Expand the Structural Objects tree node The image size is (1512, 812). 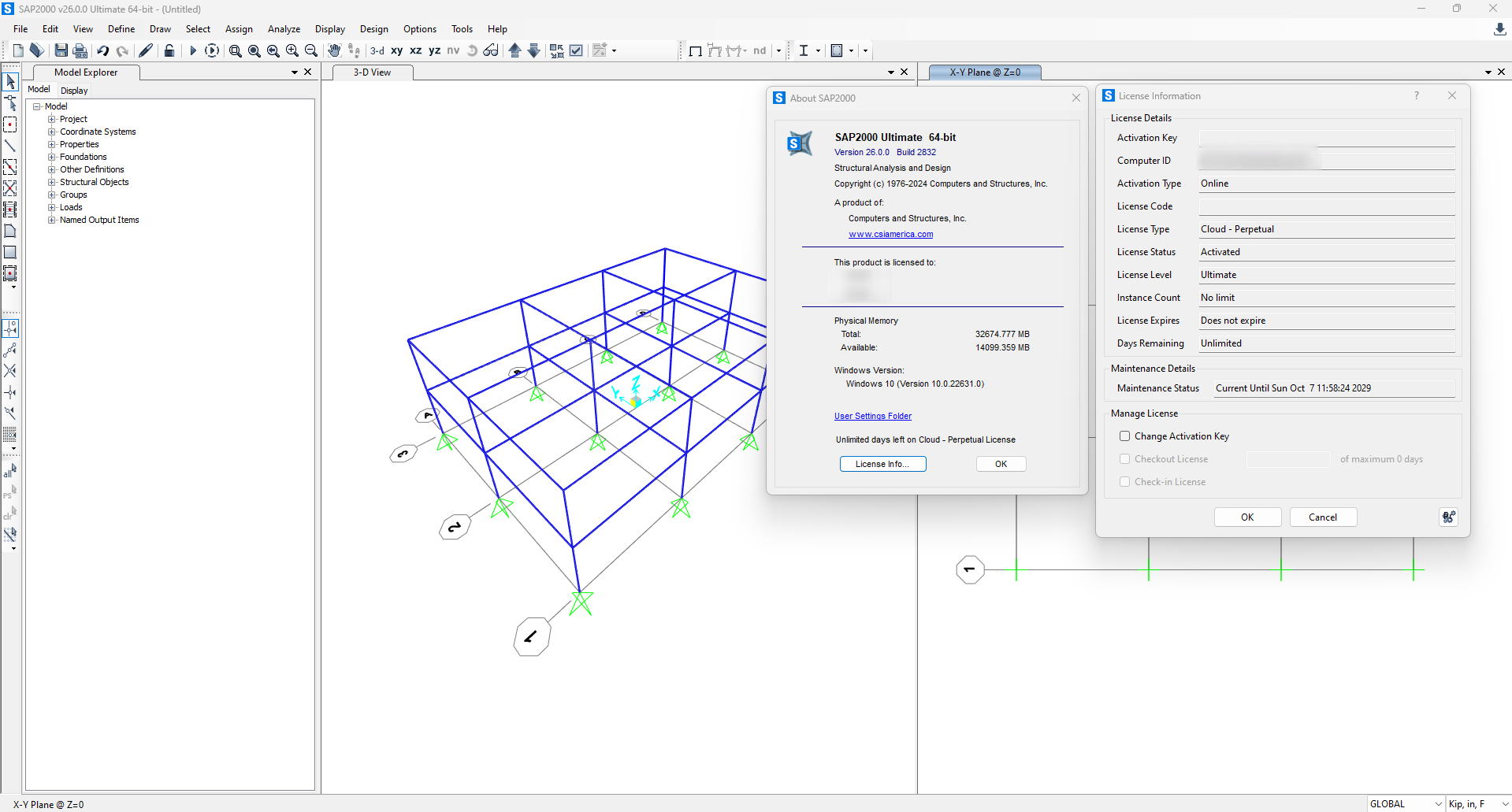click(x=52, y=182)
